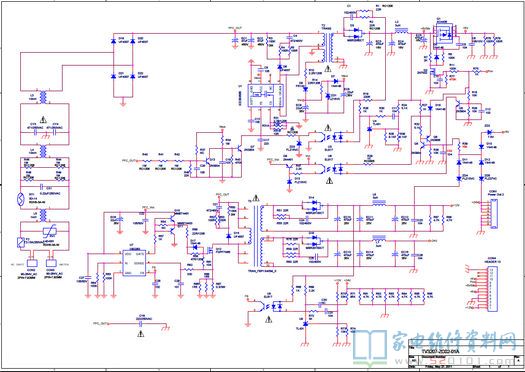
Task: Select the L2 inductor at top right
Action: tap(401, 30)
